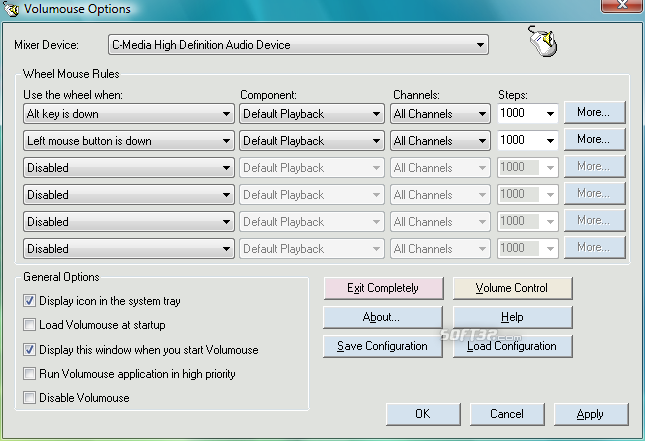Click the second row Steps value field
The width and height of the screenshot is (645, 441).
point(520,141)
